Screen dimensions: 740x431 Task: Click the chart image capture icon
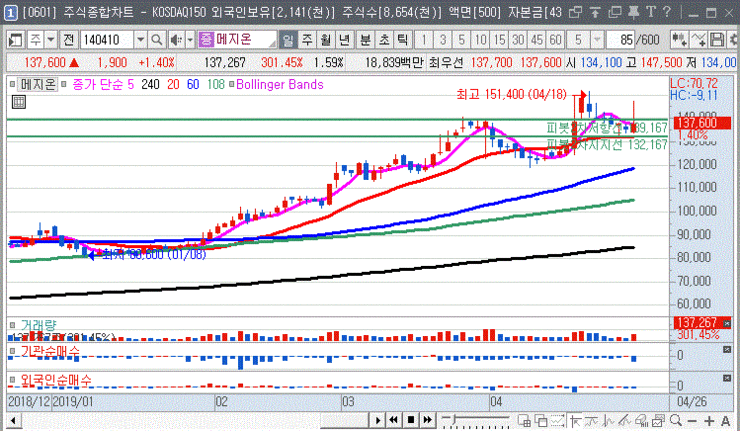click(659, 420)
